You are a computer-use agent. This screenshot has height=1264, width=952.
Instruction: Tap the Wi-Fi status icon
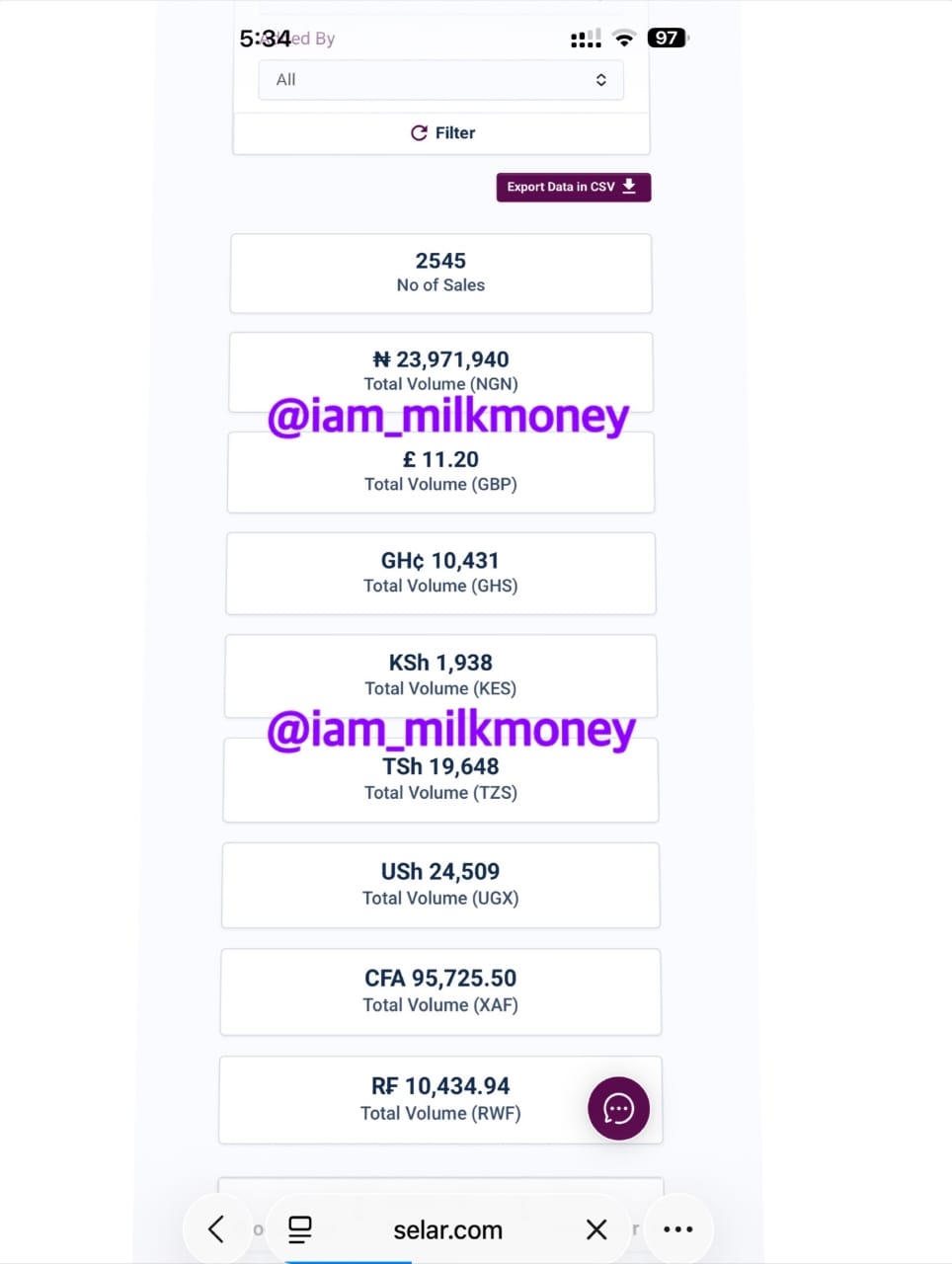[x=623, y=38]
